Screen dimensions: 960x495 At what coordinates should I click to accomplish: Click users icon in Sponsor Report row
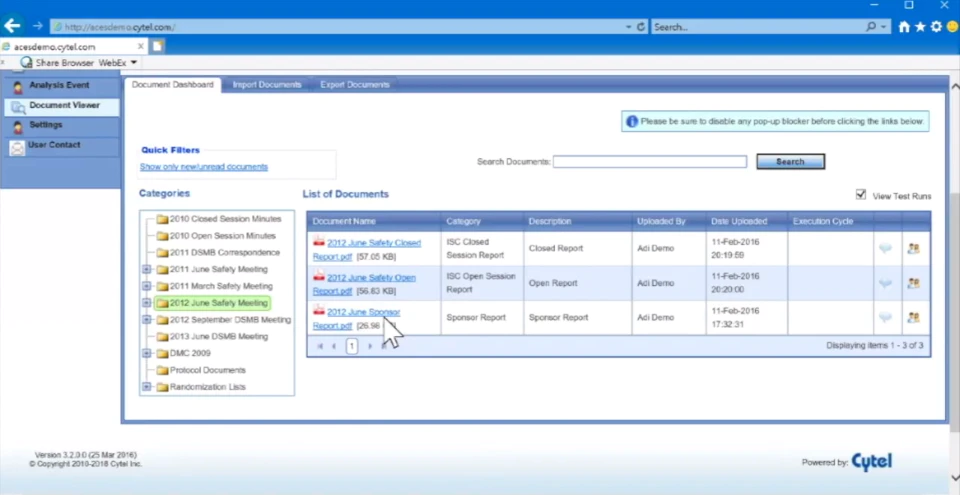tap(913, 317)
